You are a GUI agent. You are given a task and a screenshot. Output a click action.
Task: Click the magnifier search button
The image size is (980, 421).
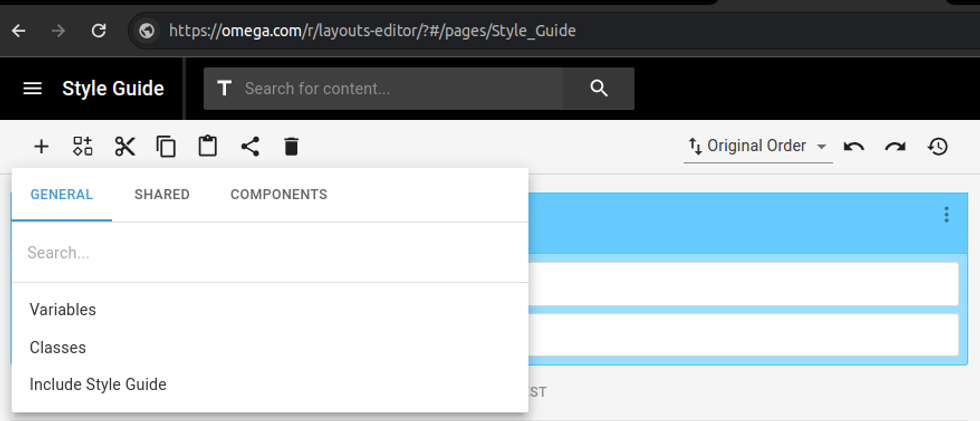pos(599,89)
